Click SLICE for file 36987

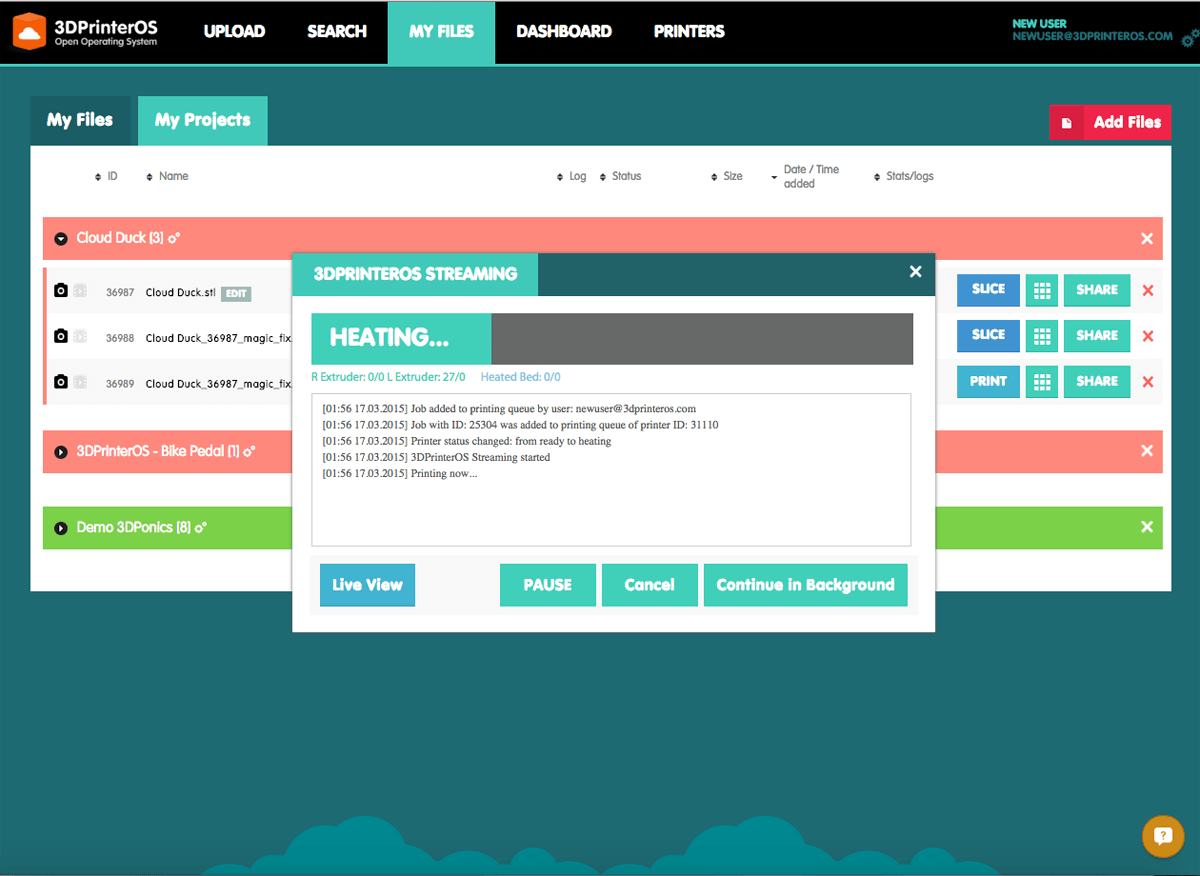[988, 290]
